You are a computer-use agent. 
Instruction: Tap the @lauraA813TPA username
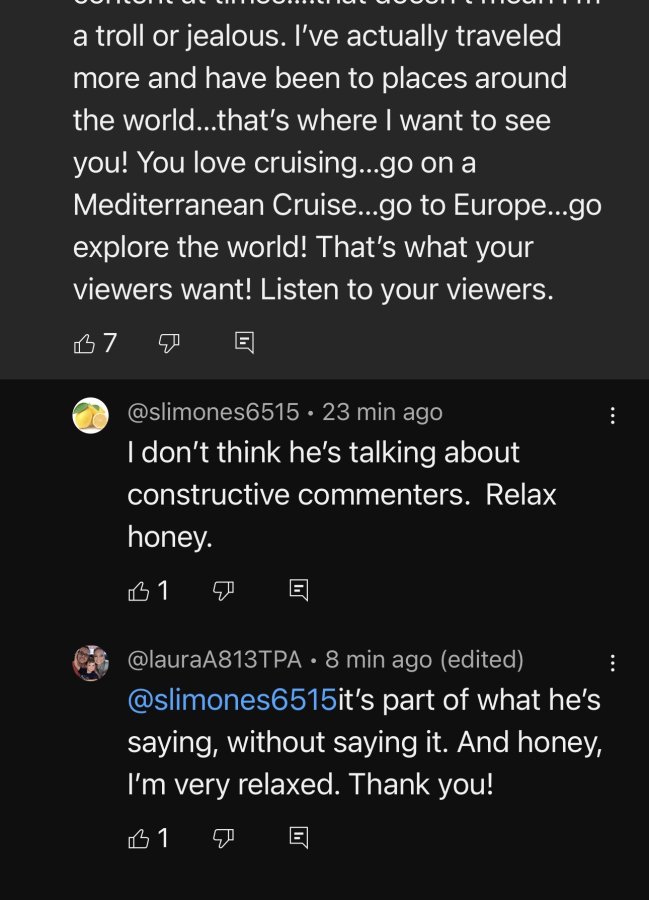pyautogui.click(x=215, y=660)
